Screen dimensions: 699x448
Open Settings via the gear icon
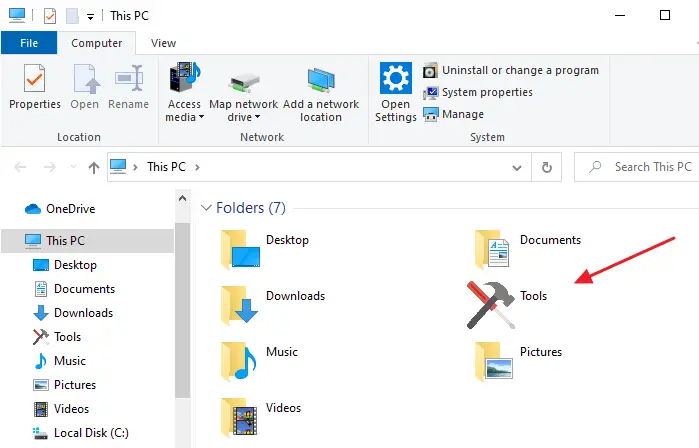point(395,78)
